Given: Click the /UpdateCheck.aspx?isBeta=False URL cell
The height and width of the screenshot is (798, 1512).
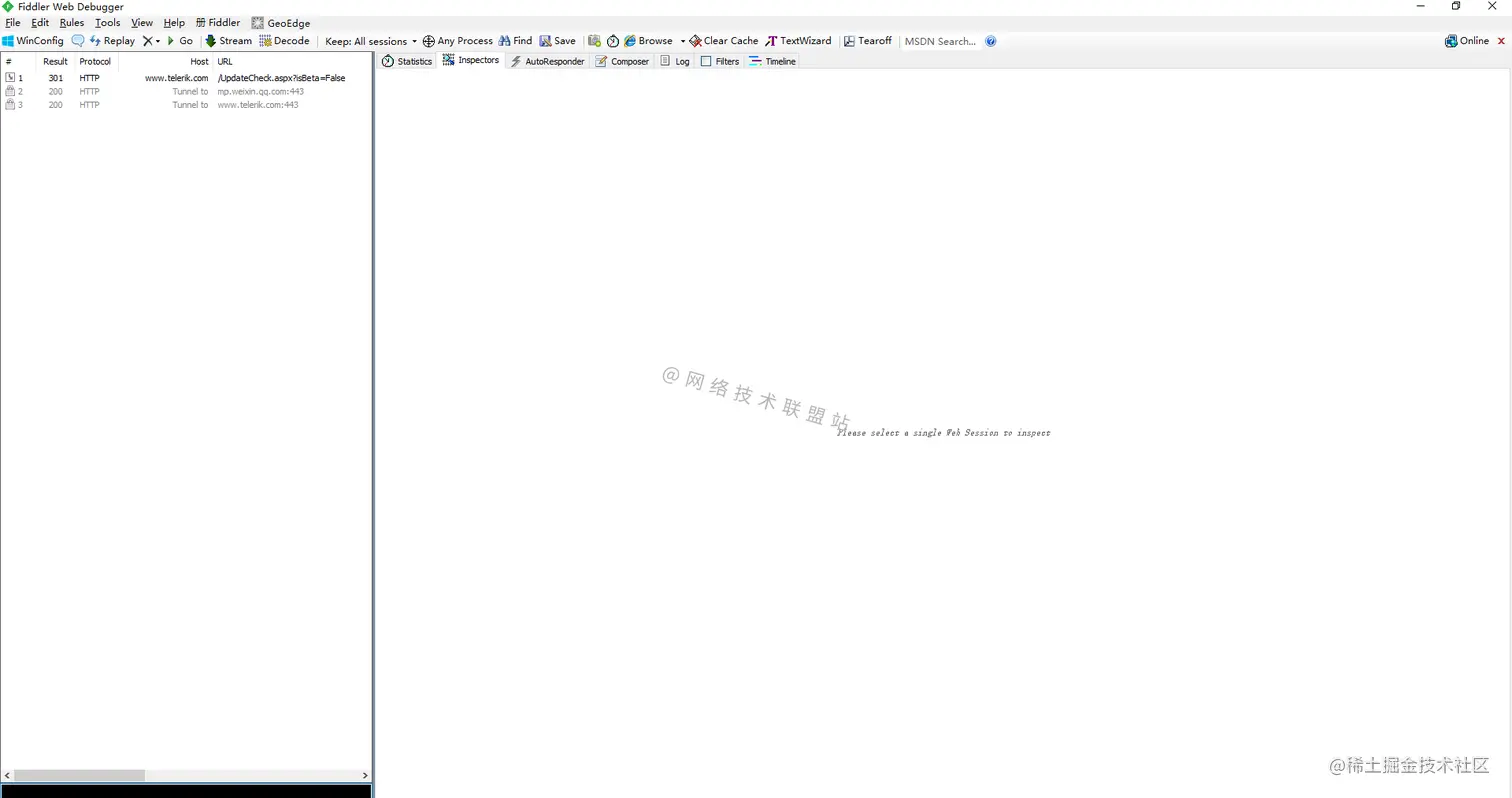Looking at the screenshot, I should (x=281, y=78).
